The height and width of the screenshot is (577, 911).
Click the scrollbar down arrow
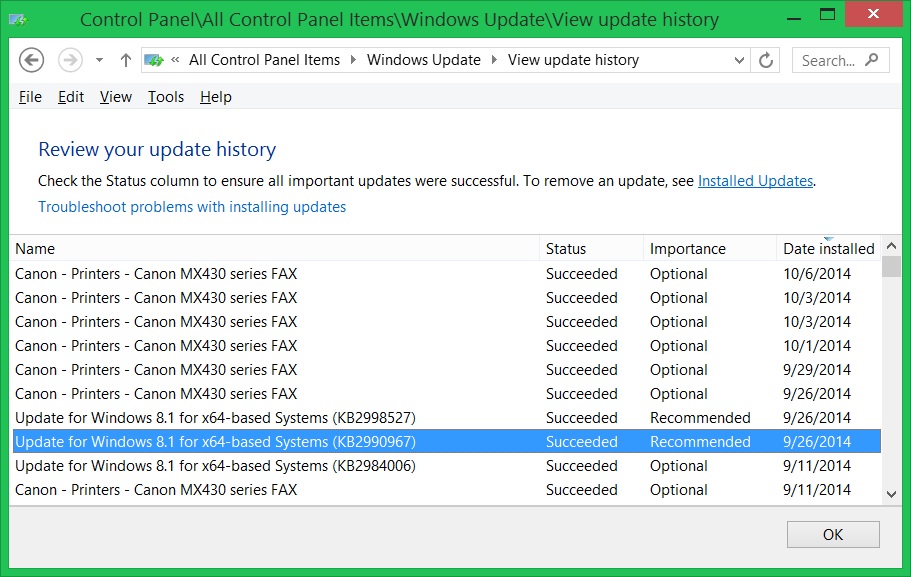891,493
